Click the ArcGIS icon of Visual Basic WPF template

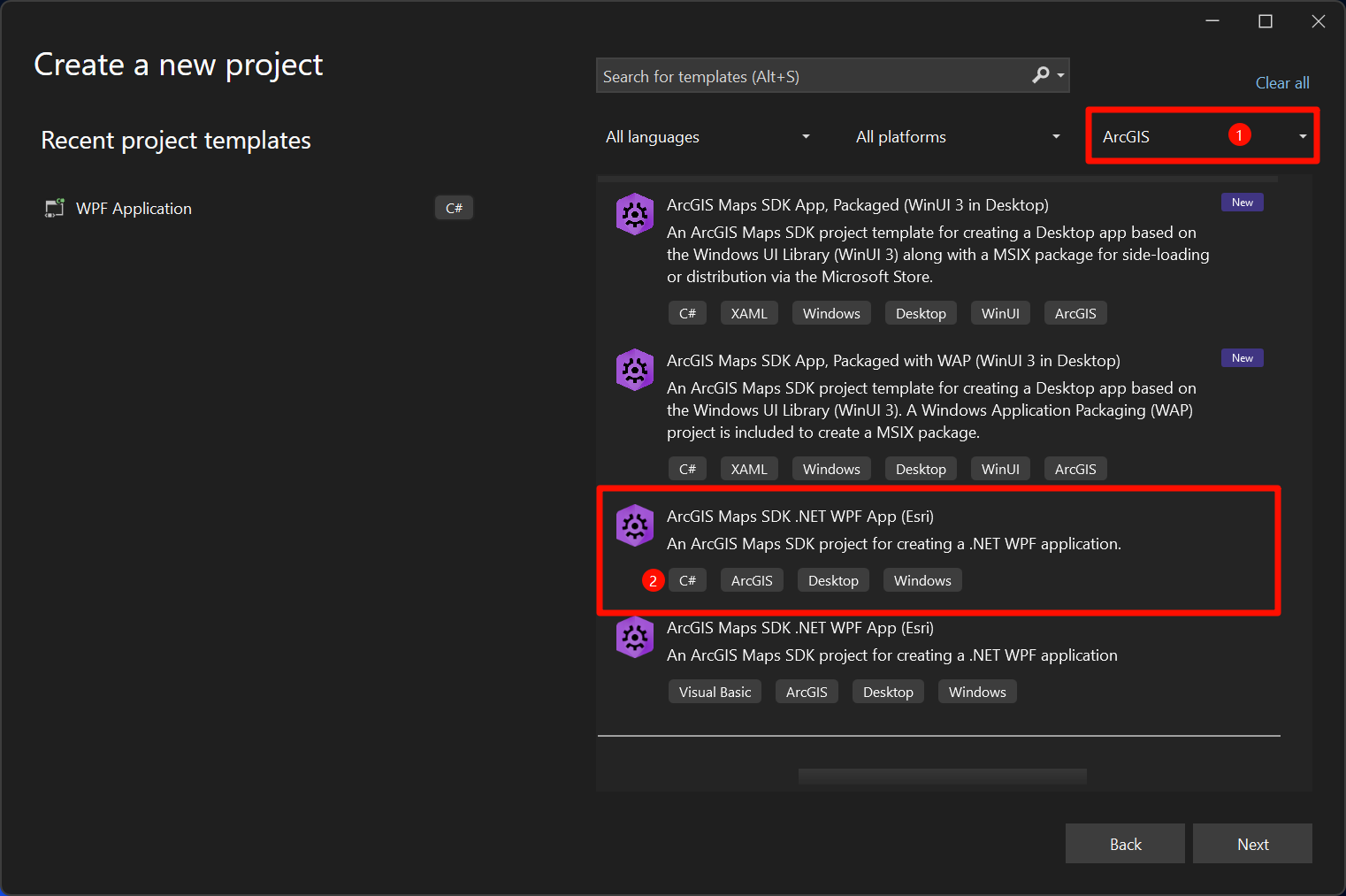(635, 637)
